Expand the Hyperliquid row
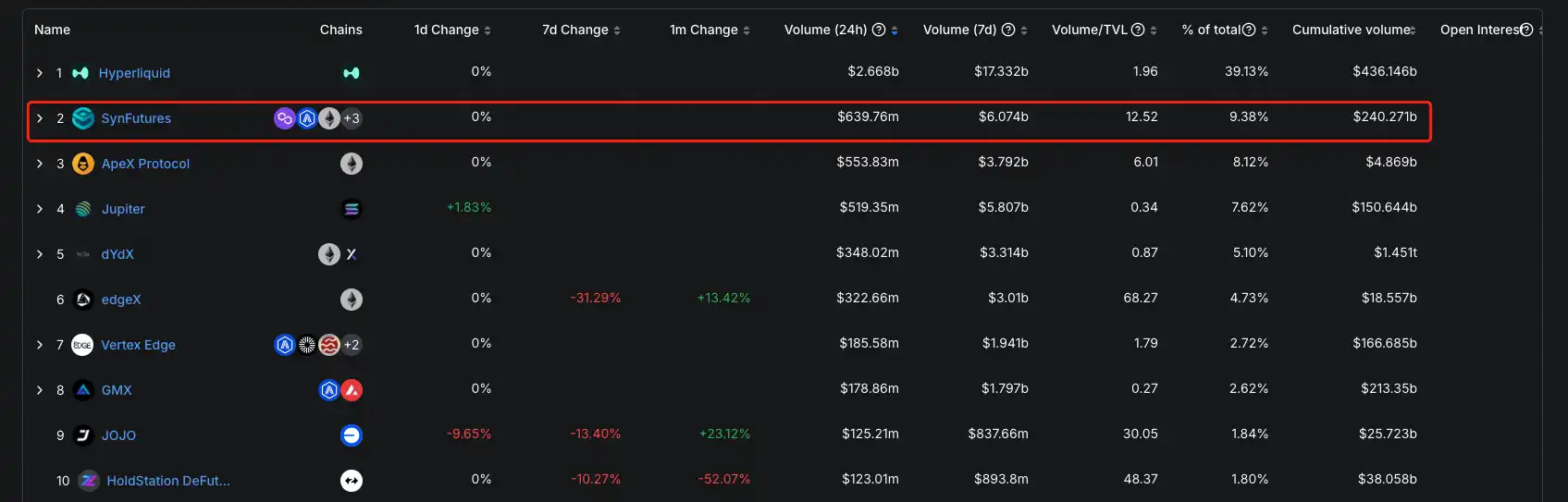Image resolution: width=1568 pixels, height=502 pixels. (x=40, y=73)
